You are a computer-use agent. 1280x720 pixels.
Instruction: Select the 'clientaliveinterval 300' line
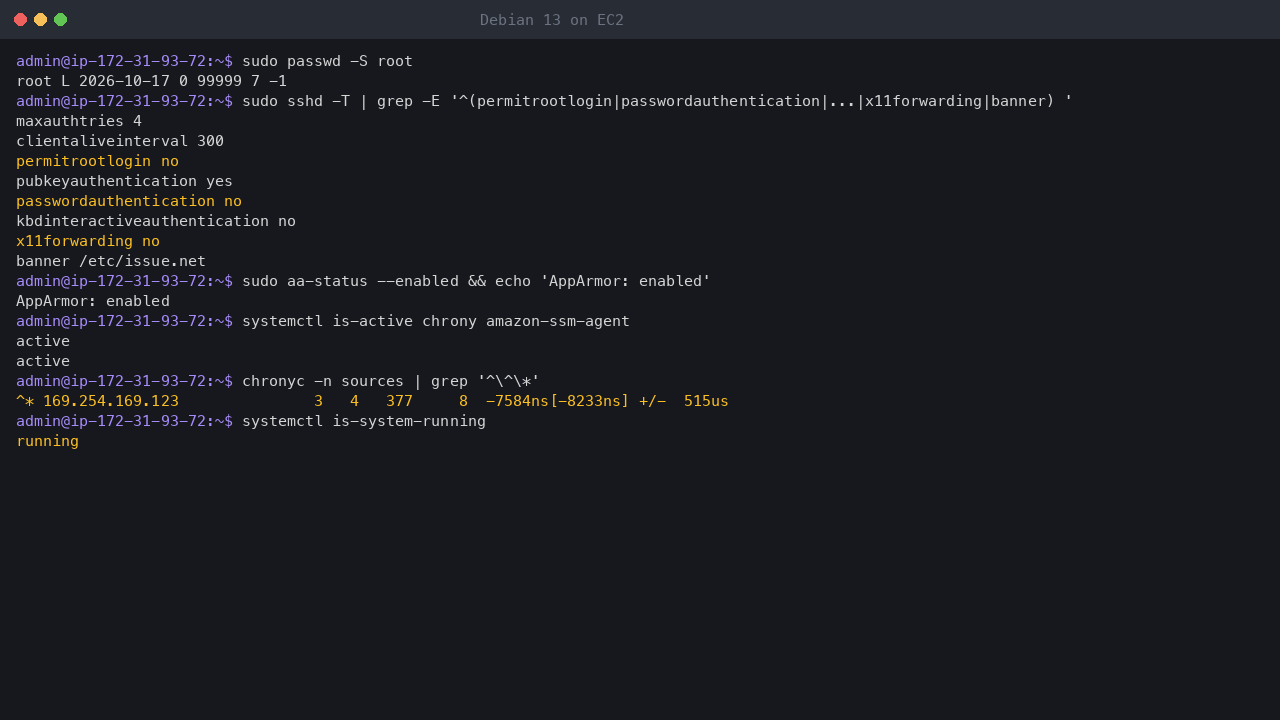[x=120, y=141]
